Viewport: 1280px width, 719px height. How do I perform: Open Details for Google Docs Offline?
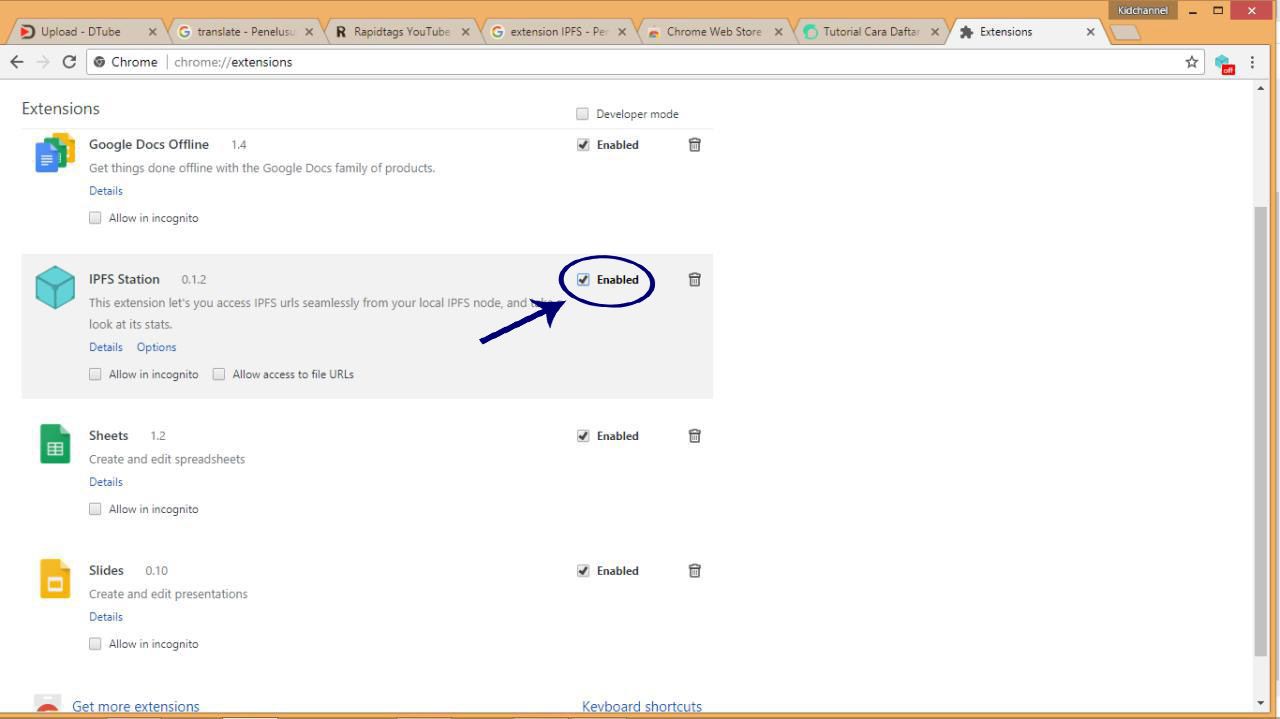pyautogui.click(x=106, y=191)
